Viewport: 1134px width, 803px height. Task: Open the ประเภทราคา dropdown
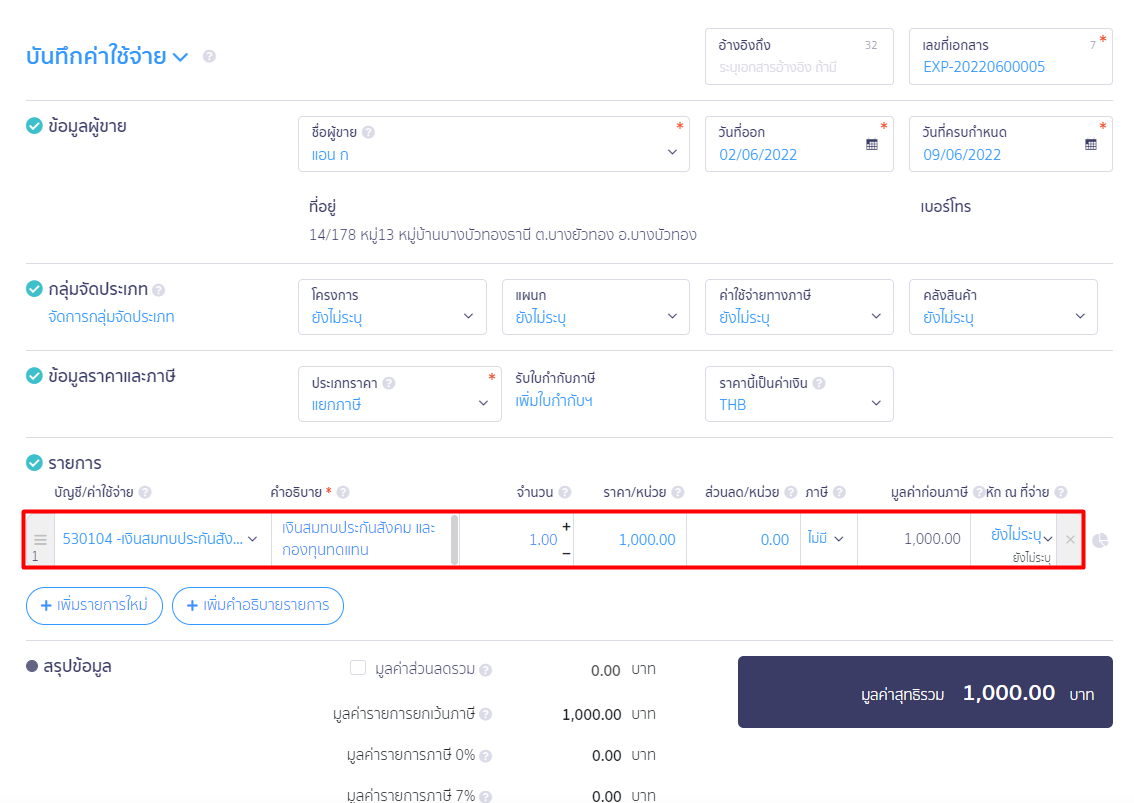point(400,394)
